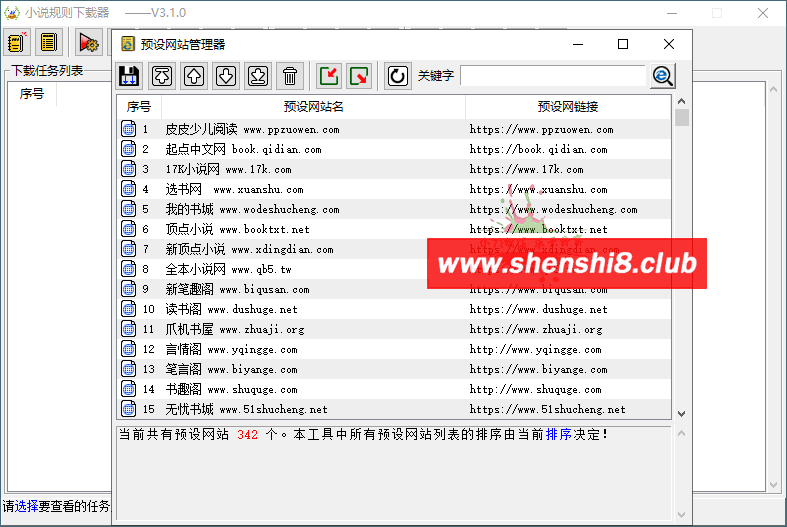
Task: Click yellow list icon in main window toolbar
Action: pyautogui.click(x=49, y=42)
